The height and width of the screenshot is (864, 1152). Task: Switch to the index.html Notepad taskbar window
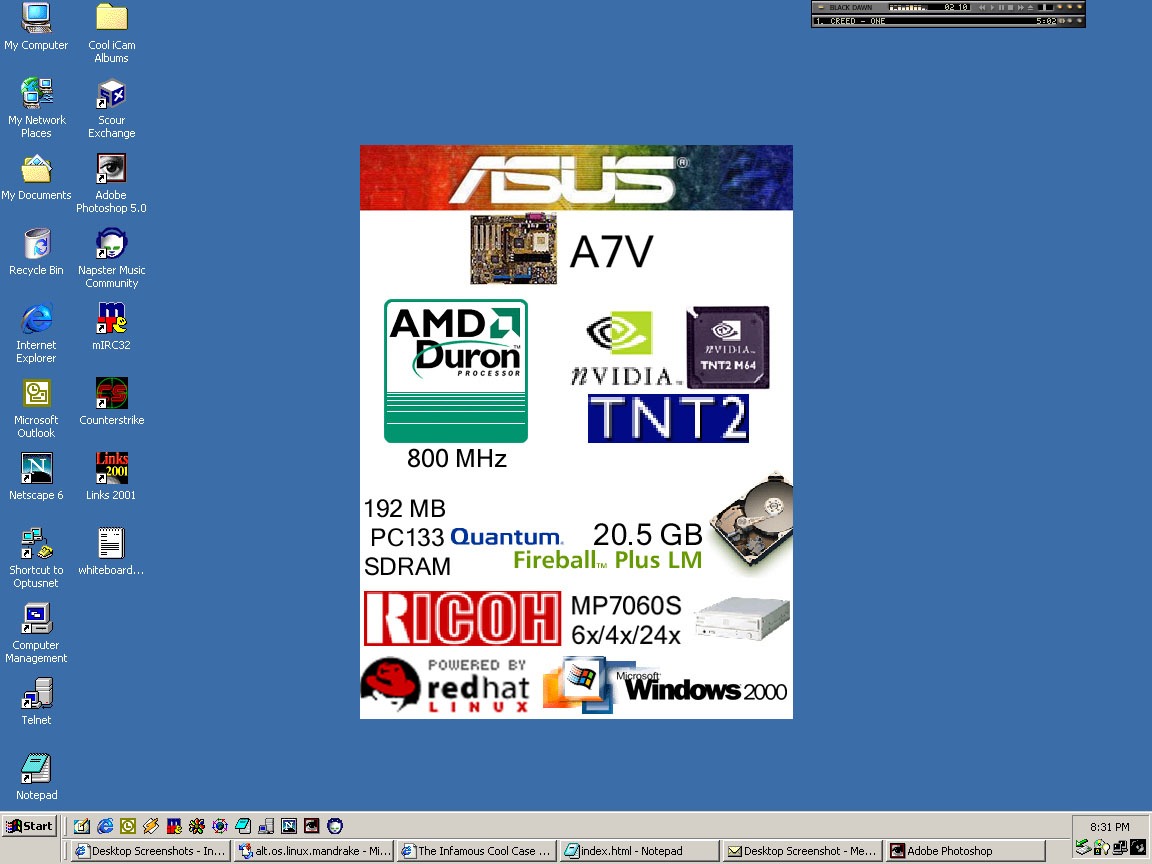point(639,851)
